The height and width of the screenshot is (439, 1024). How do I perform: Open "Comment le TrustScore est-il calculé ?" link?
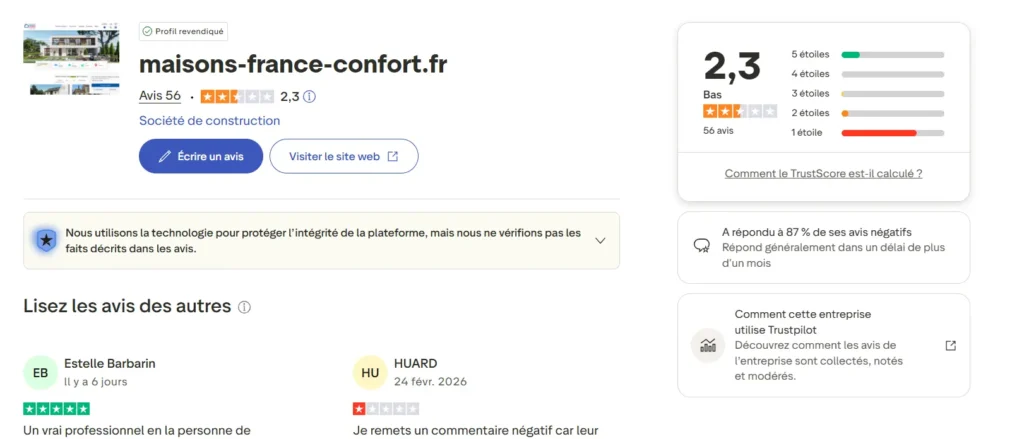pyautogui.click(x=823, y=173)
